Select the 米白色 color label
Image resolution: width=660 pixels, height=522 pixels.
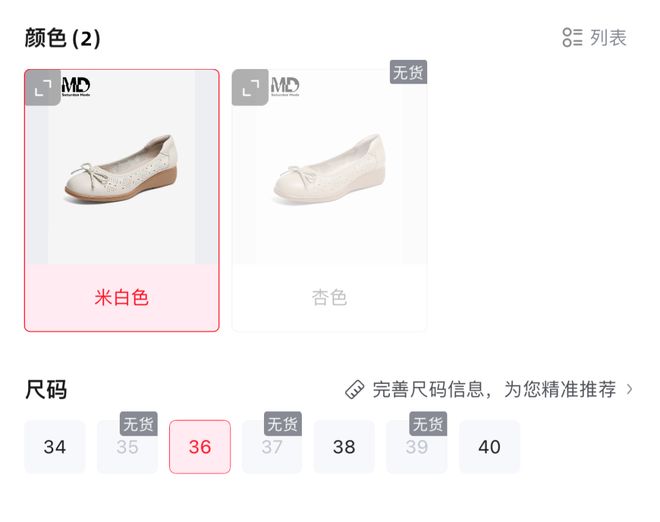(x=122, y=298)
